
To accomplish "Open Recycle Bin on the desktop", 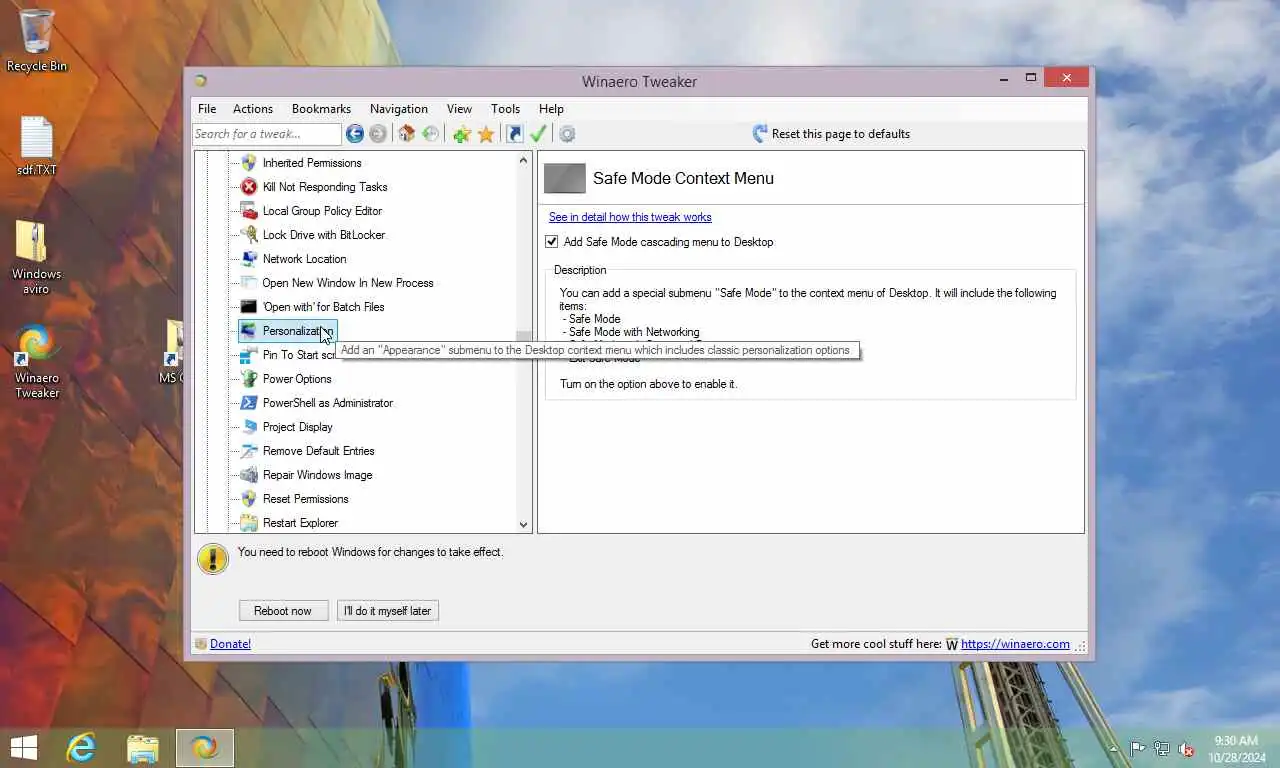I will [x=37, y=40].
